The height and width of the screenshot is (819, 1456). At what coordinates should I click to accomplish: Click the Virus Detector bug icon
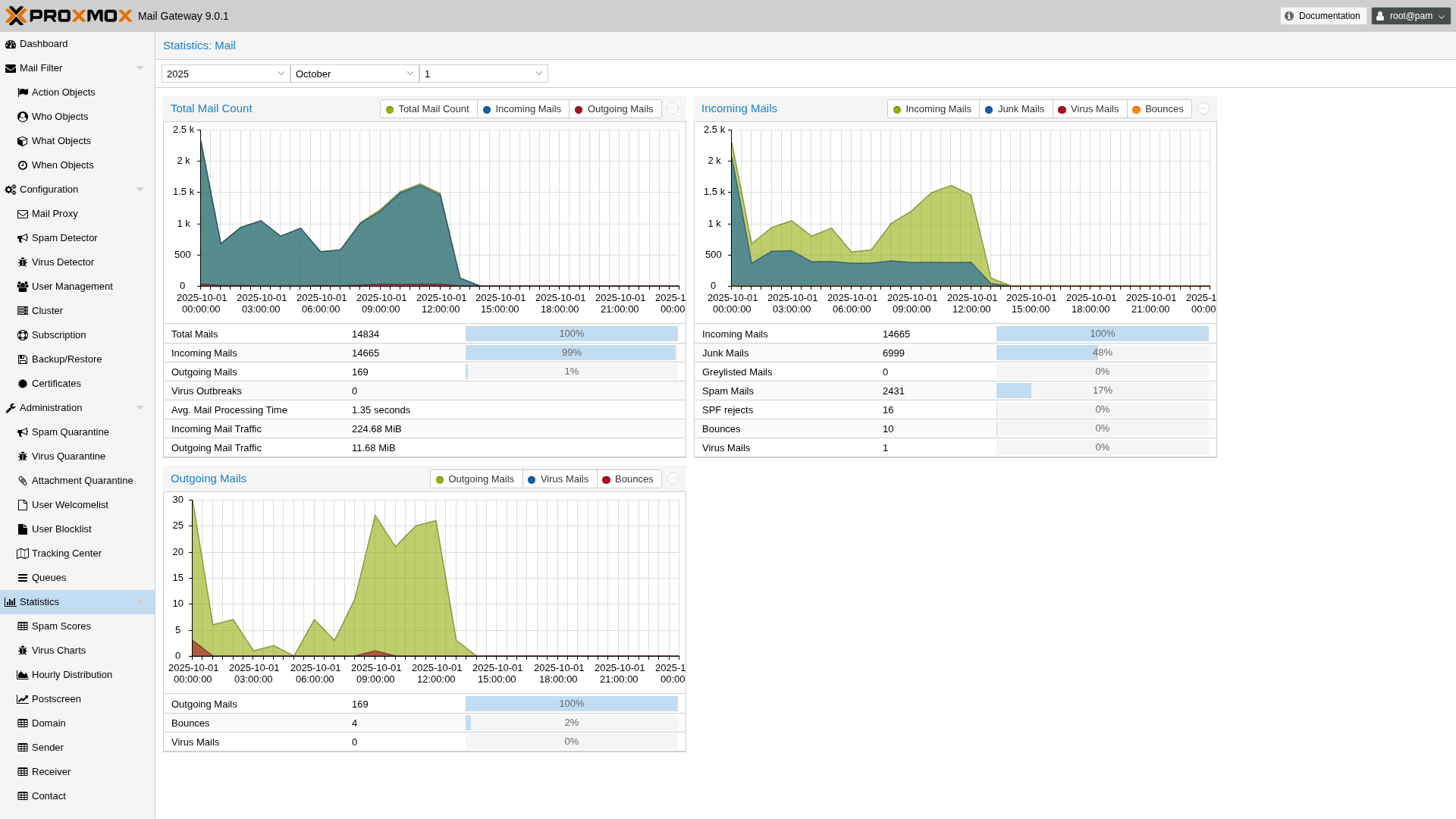pos(23,262)
